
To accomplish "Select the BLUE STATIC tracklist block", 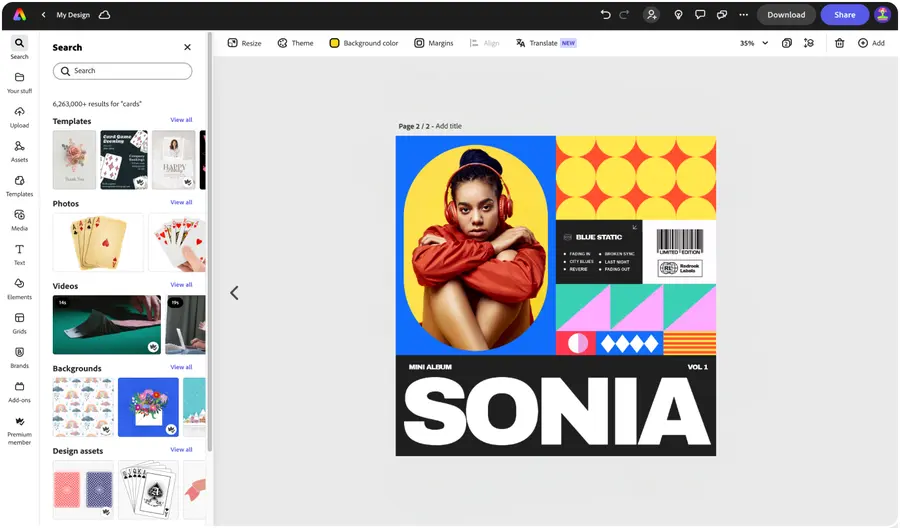I will [x=599, y=252].
